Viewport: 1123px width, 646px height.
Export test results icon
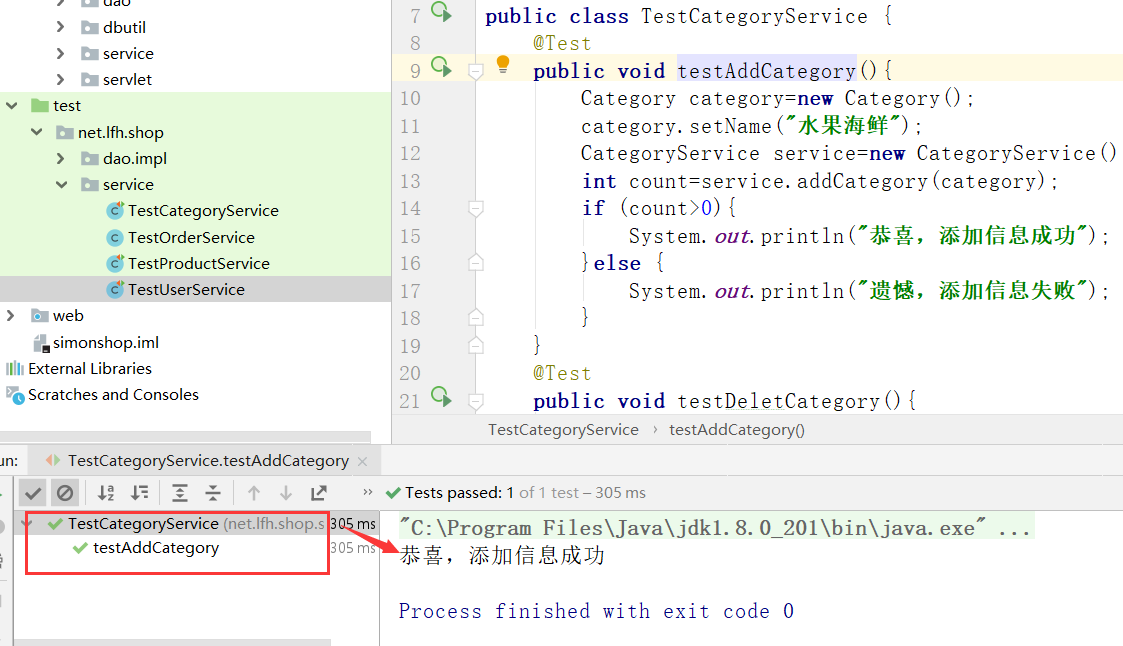(x=319, y=493)
